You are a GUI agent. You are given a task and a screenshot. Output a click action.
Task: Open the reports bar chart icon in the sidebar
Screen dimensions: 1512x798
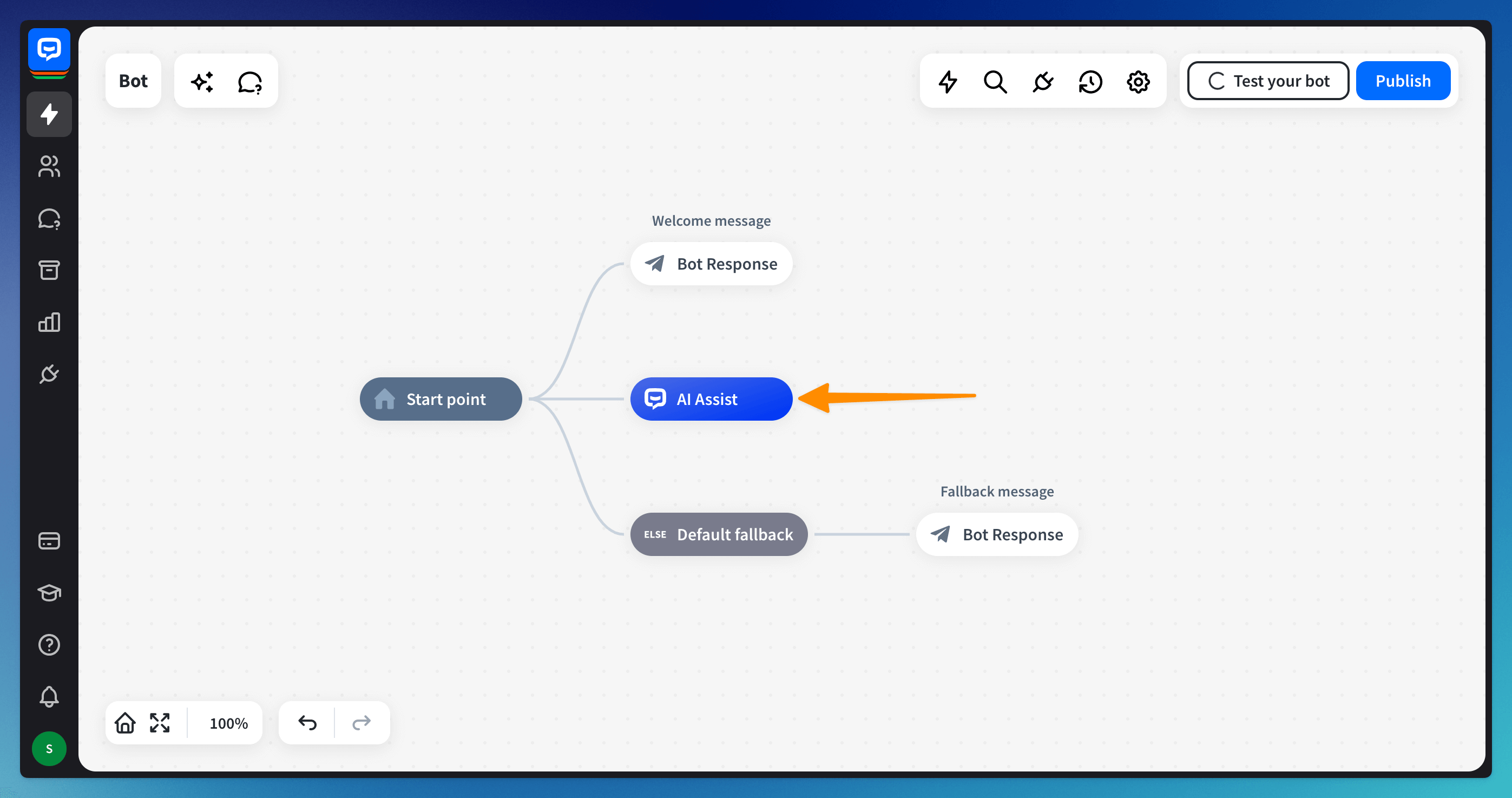[x=49, y=322]
